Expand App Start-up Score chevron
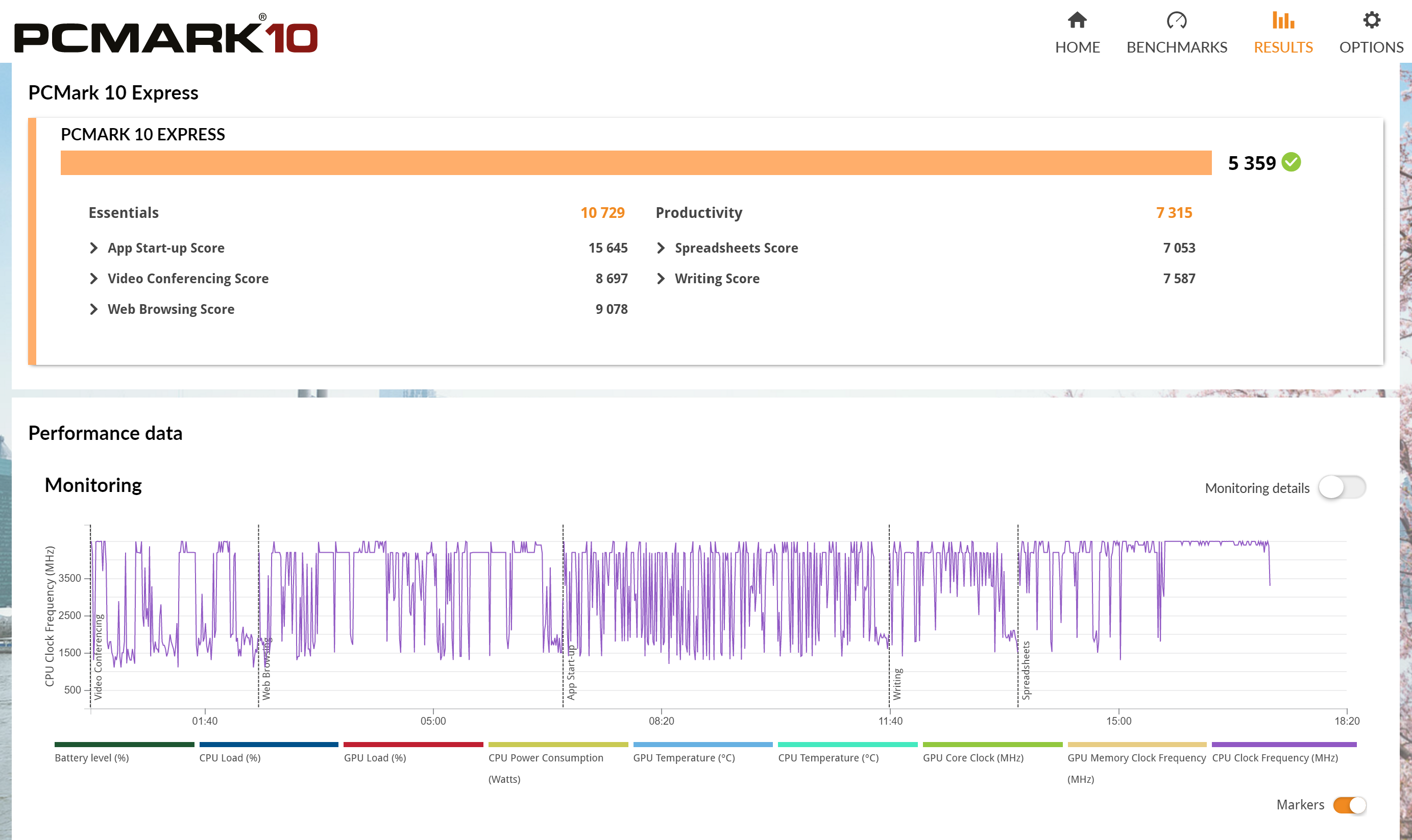The height and width of the screenshot is (840, 1412). pos(94,248)
